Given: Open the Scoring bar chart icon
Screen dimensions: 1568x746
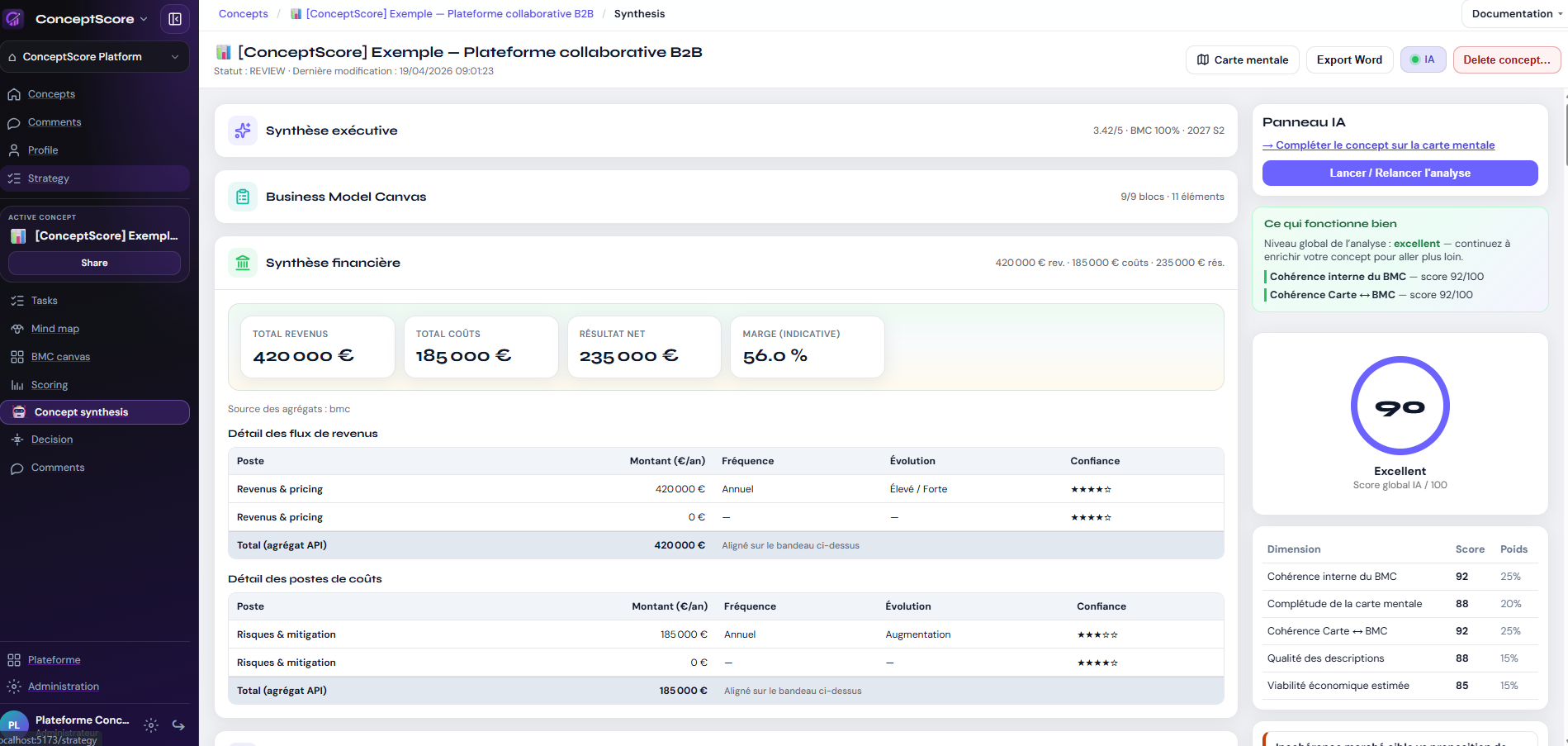Looking at the screenshot, I should point(17,385).
